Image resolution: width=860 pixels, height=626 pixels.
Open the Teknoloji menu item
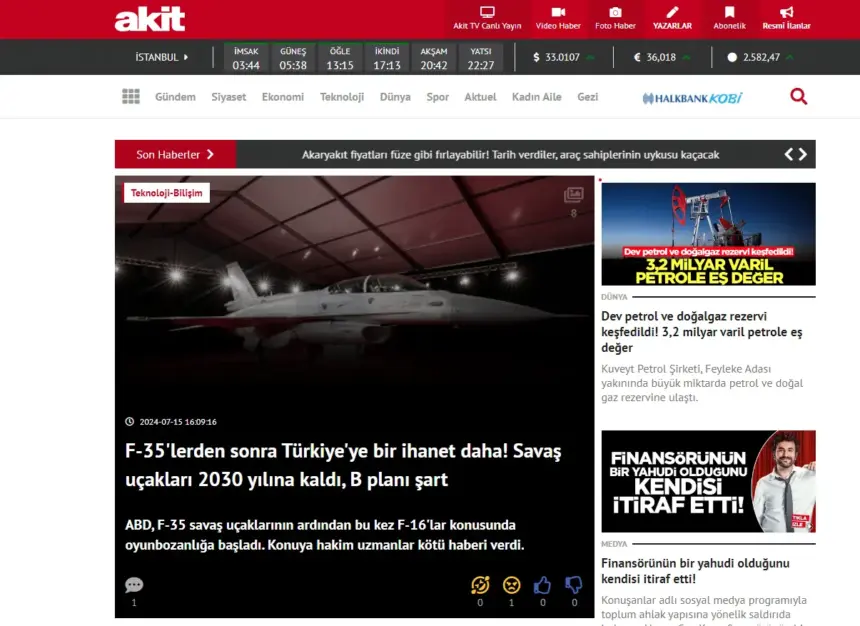point(342,97)
